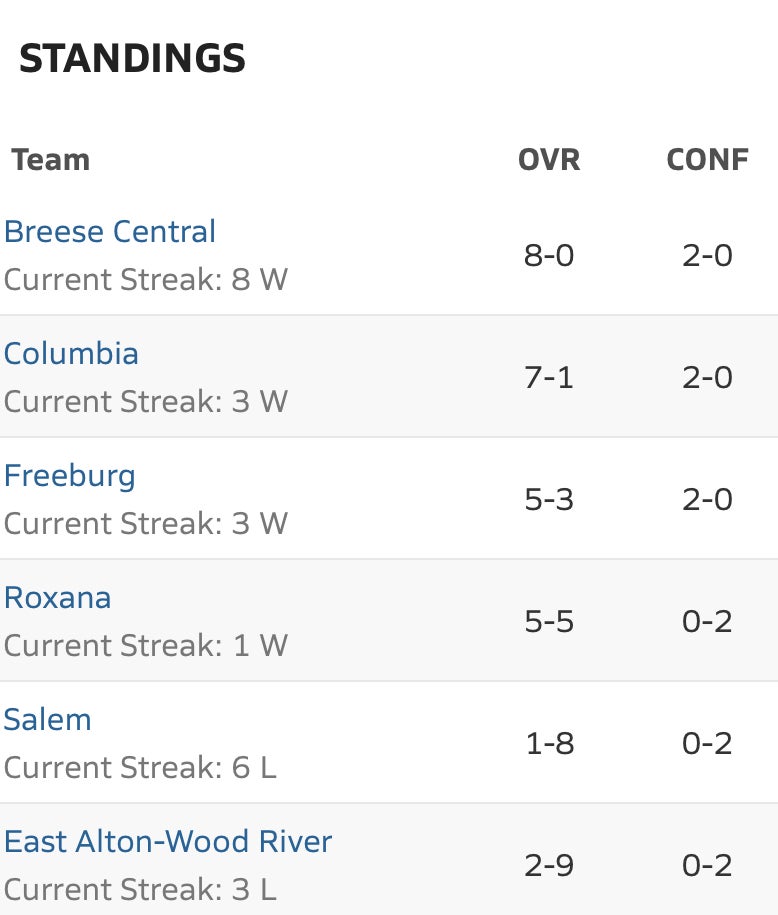778x915 pixels.
Task: Select Columbia's 7-1 overall record
Action: (x=549, y=377)
